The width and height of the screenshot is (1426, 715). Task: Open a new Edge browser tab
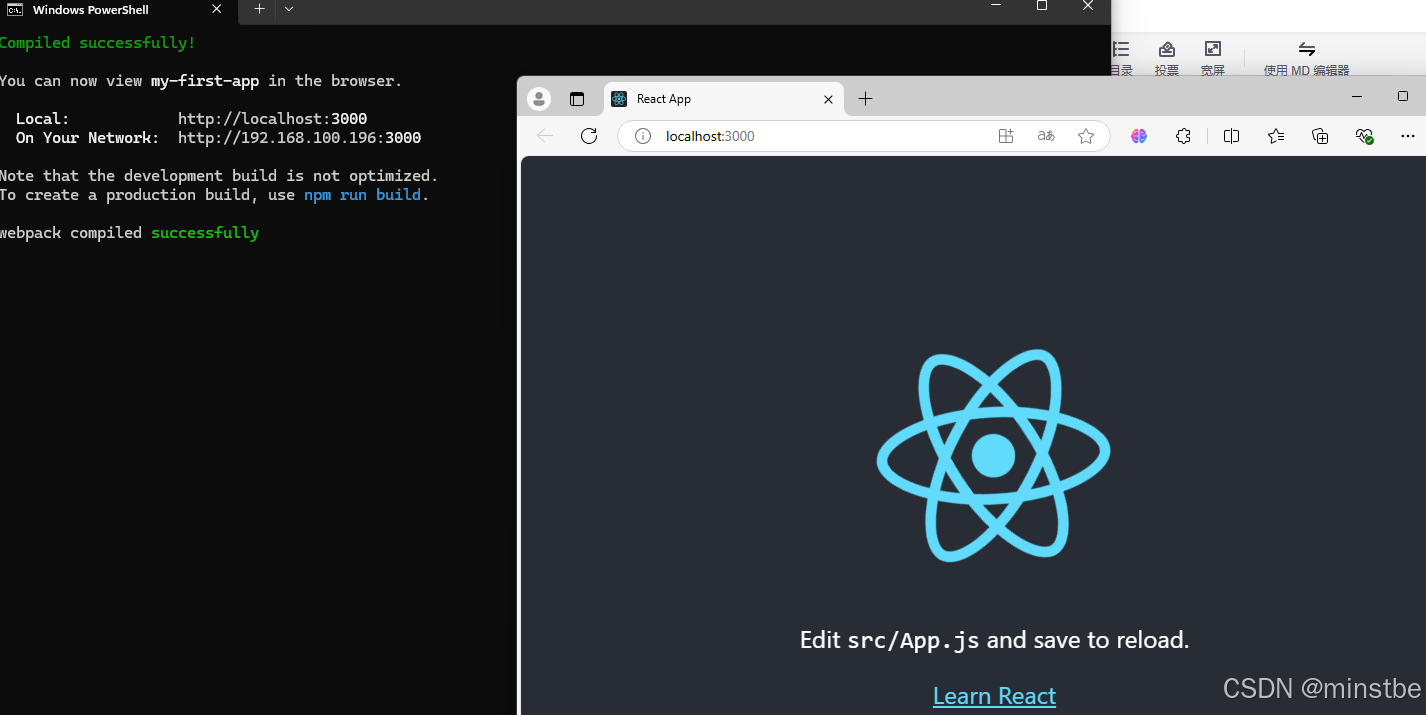[866, 99]
